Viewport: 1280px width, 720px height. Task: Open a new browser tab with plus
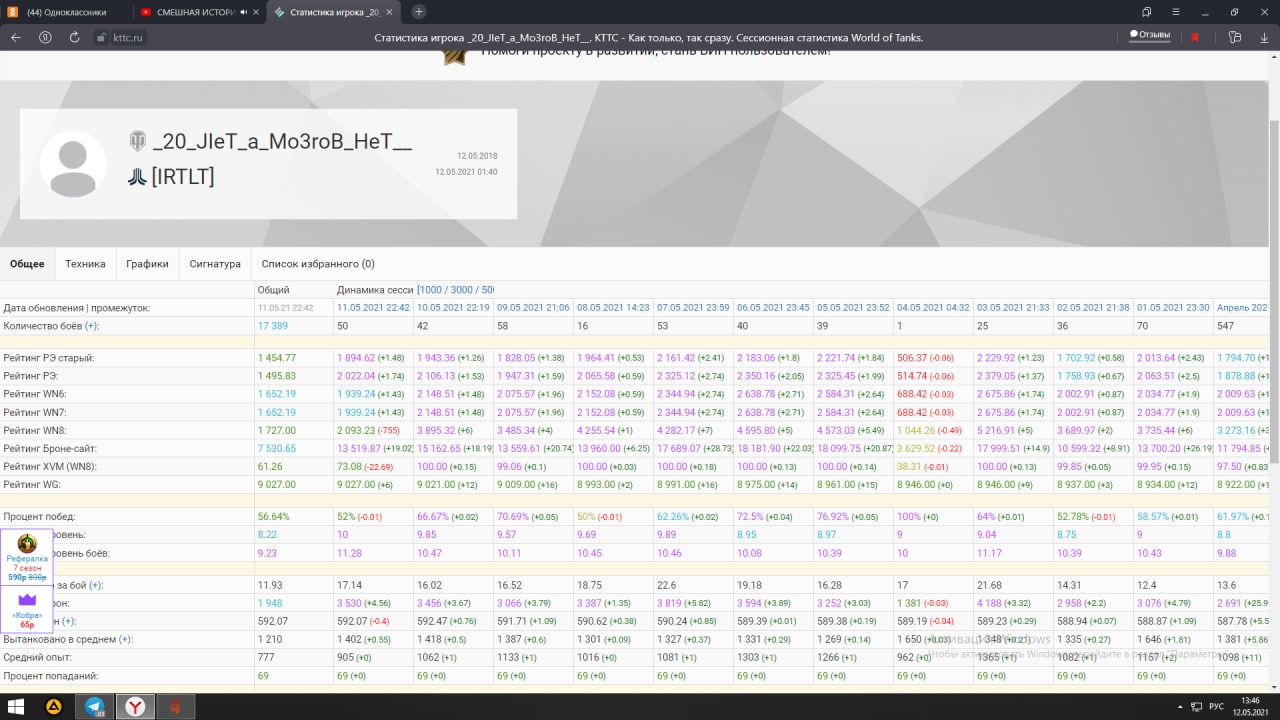[419, 12]
